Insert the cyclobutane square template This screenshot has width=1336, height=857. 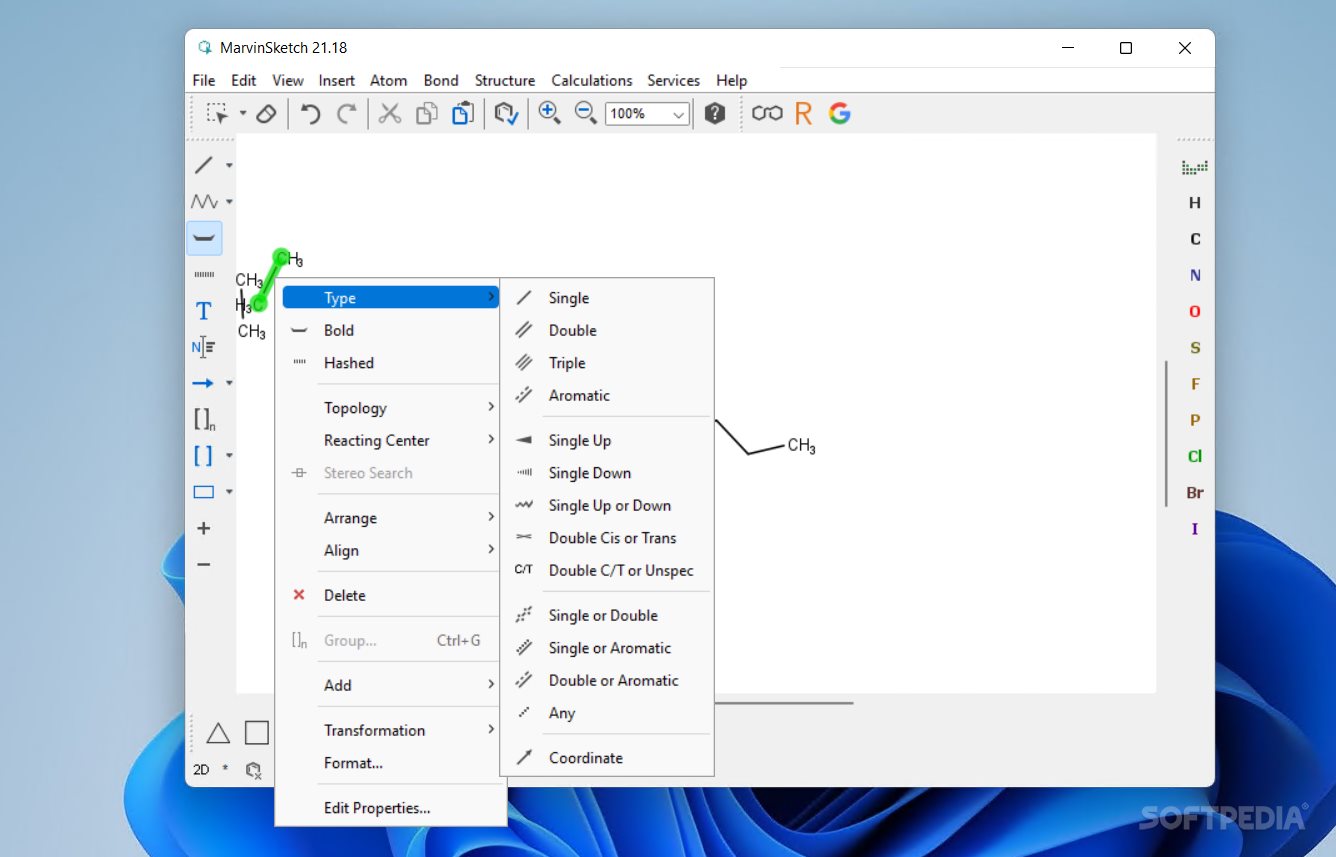tap(257, 733)
